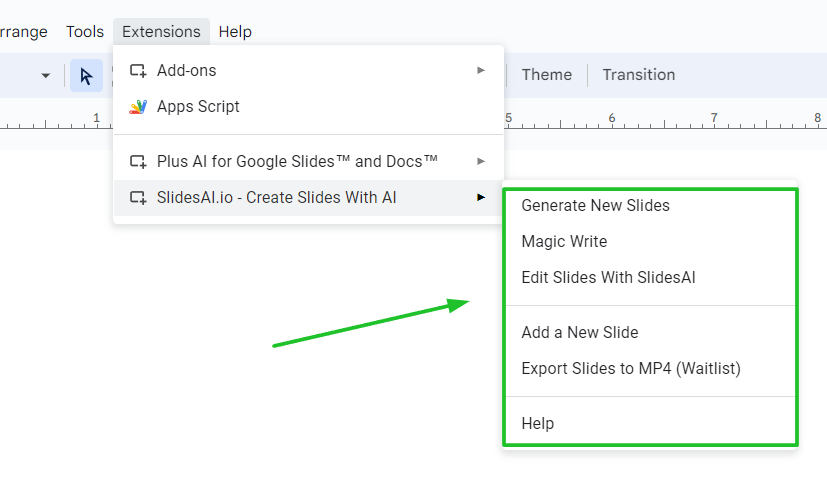Open the Help menu in menu bar

[235, 32]
